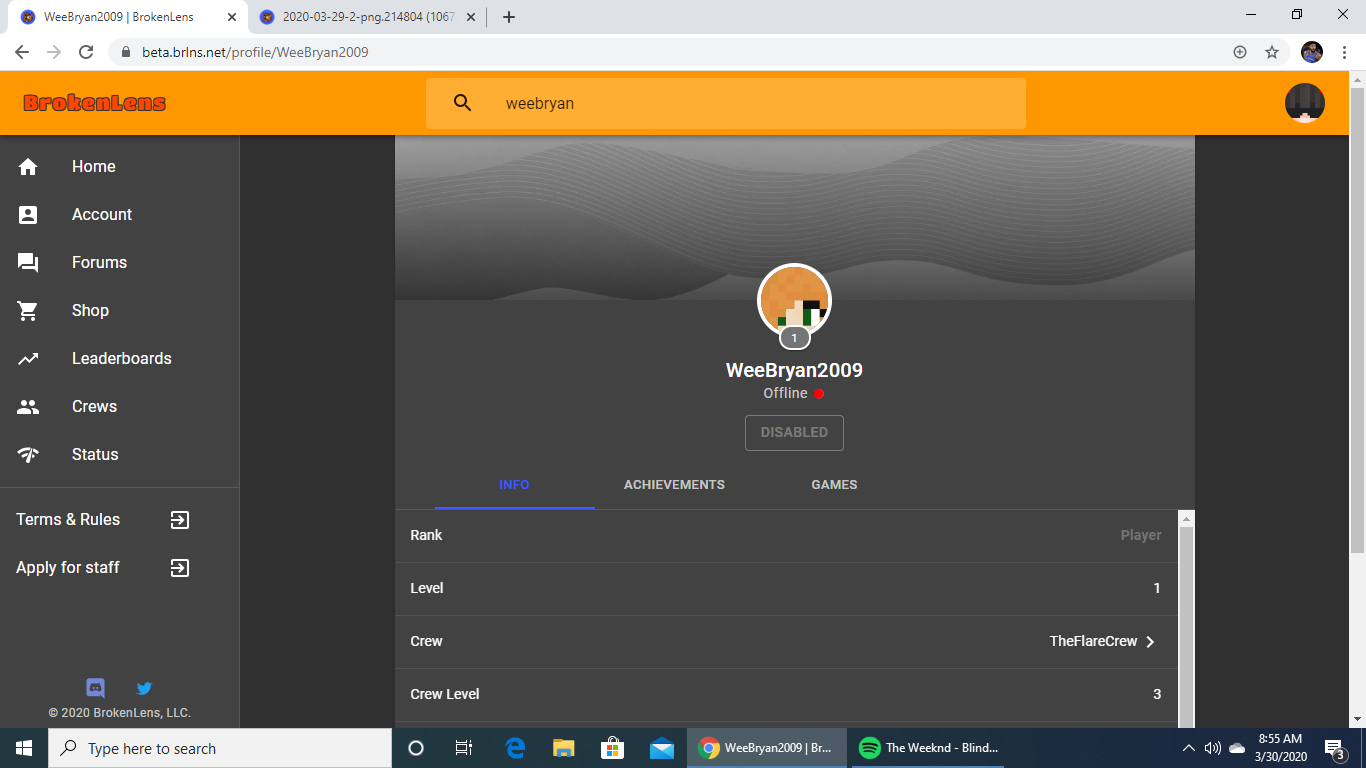Click the Leaderboards sidebar label
The image size is (1366, 768).
pyautogui.click(x=122, y=359)
